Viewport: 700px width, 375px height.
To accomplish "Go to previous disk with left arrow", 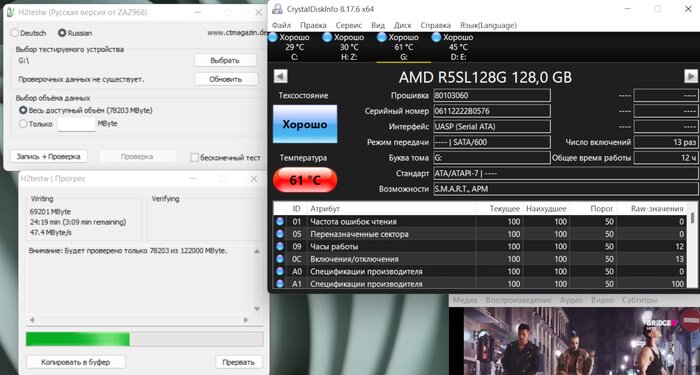I will 280,76.
